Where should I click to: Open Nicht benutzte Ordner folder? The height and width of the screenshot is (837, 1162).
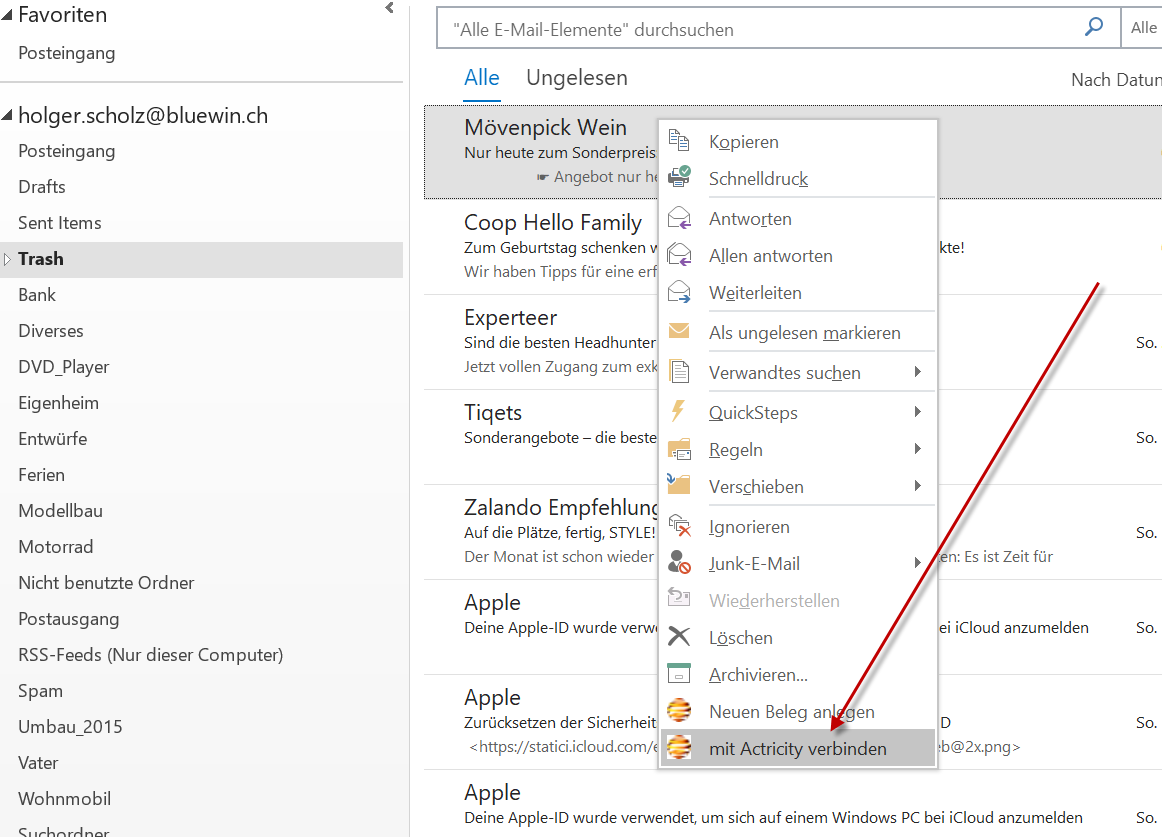pyautogui.click(x=106, y=583)
